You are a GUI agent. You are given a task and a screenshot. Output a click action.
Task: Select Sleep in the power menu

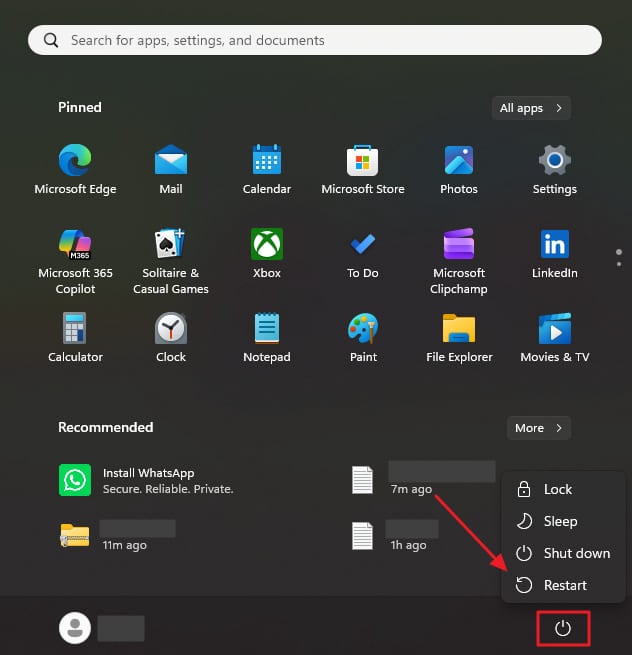(563, 521)
